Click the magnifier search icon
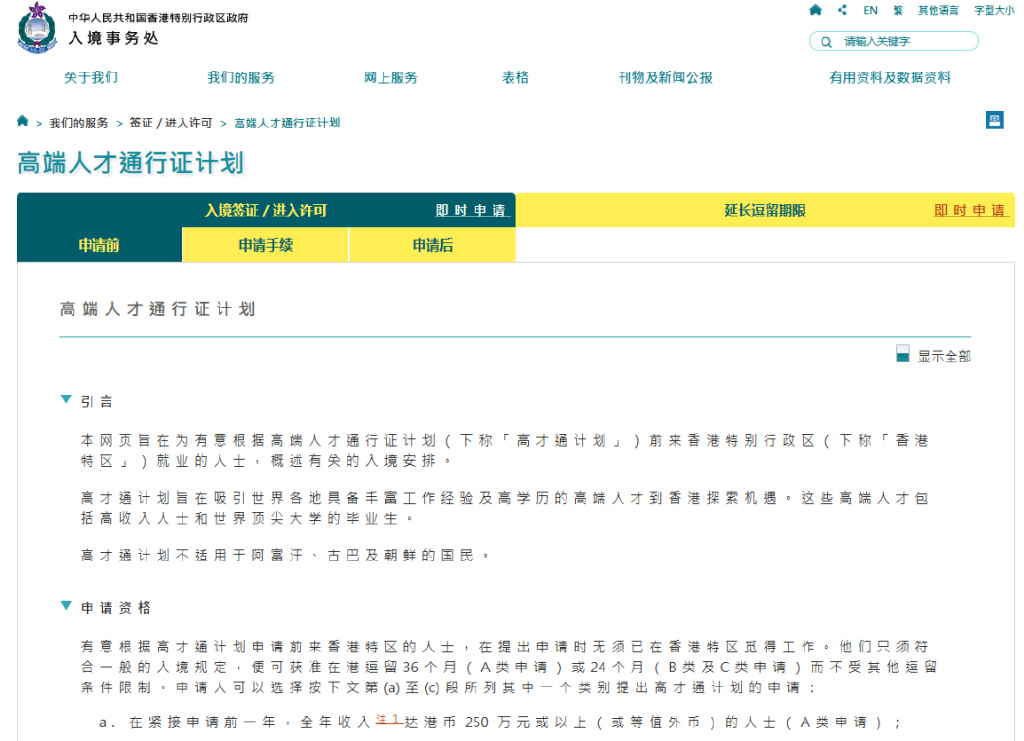Image resolution: width=1024 pixels, height=741 pixels. coord(826,42)
